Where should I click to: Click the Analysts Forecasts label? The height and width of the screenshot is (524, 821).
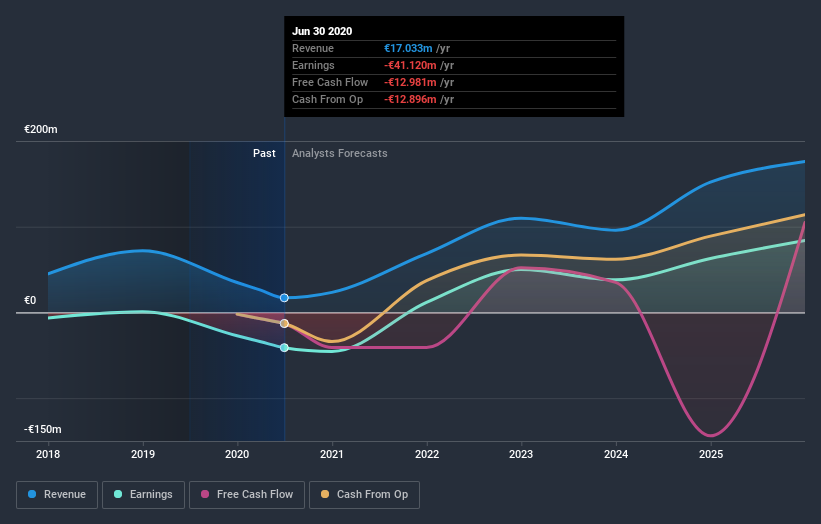[x=340, y=153]
